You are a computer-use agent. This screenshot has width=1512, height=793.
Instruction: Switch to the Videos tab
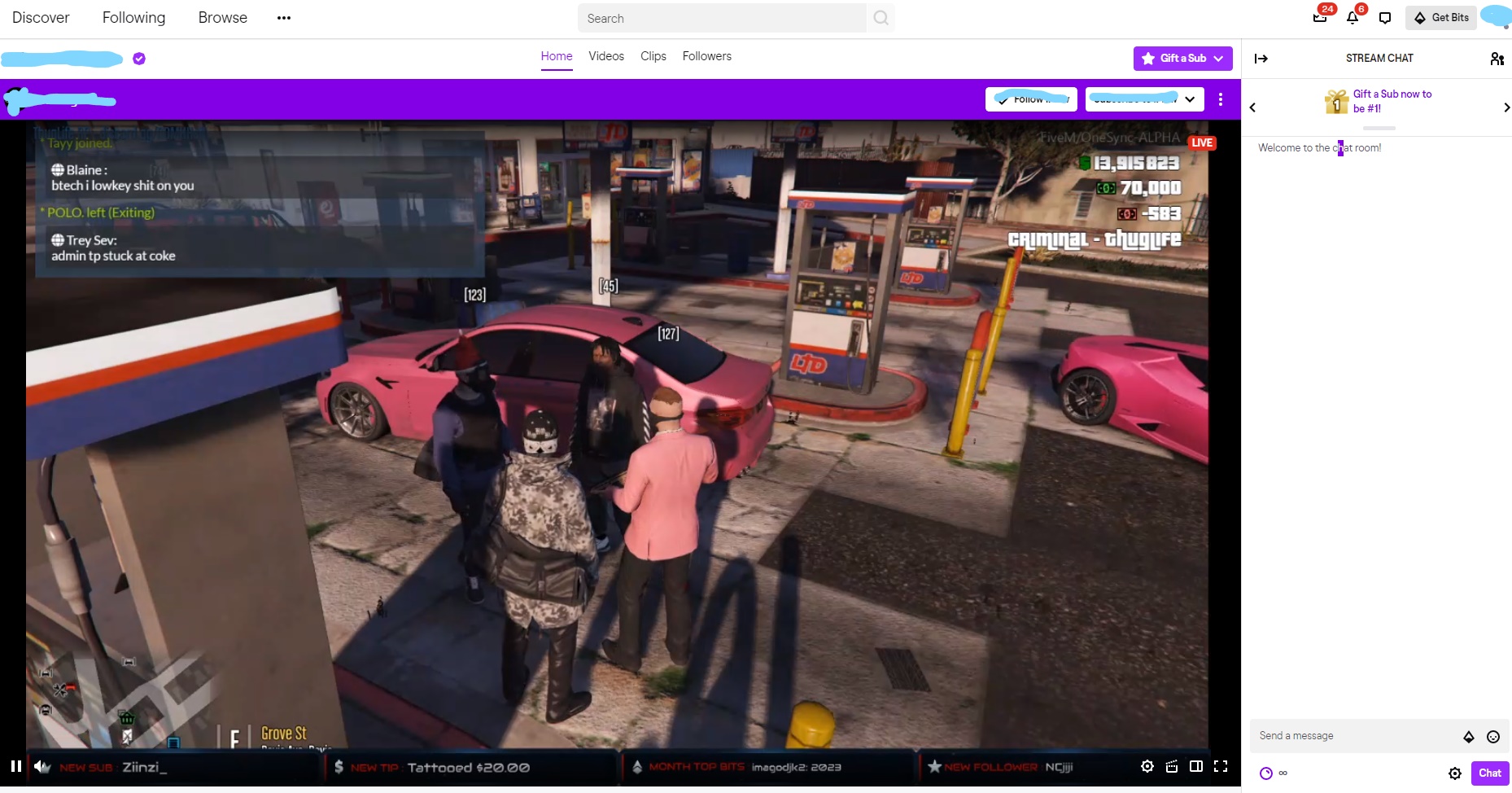pos(606,56)
